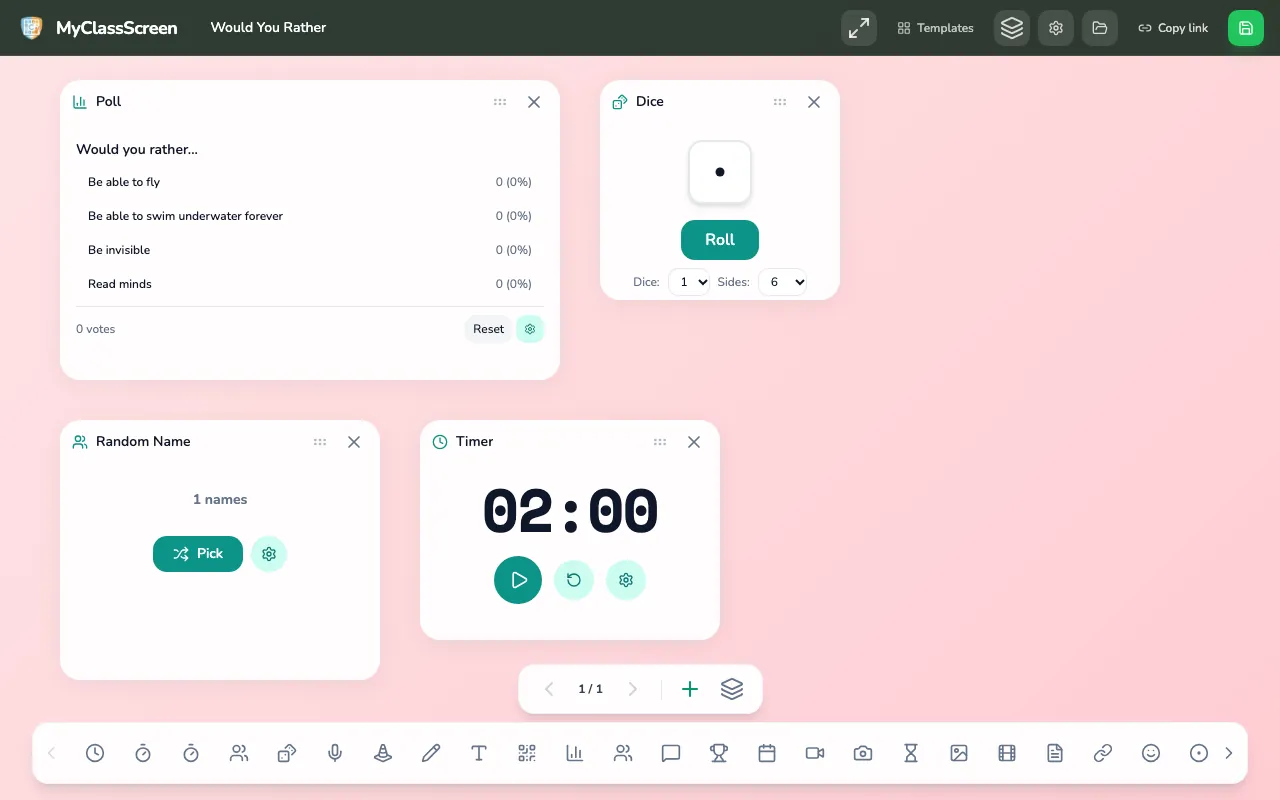Open the Random Name settings gear
Image resolution: width=1280 pixels, height=800 pixels.
click(269, 554)
